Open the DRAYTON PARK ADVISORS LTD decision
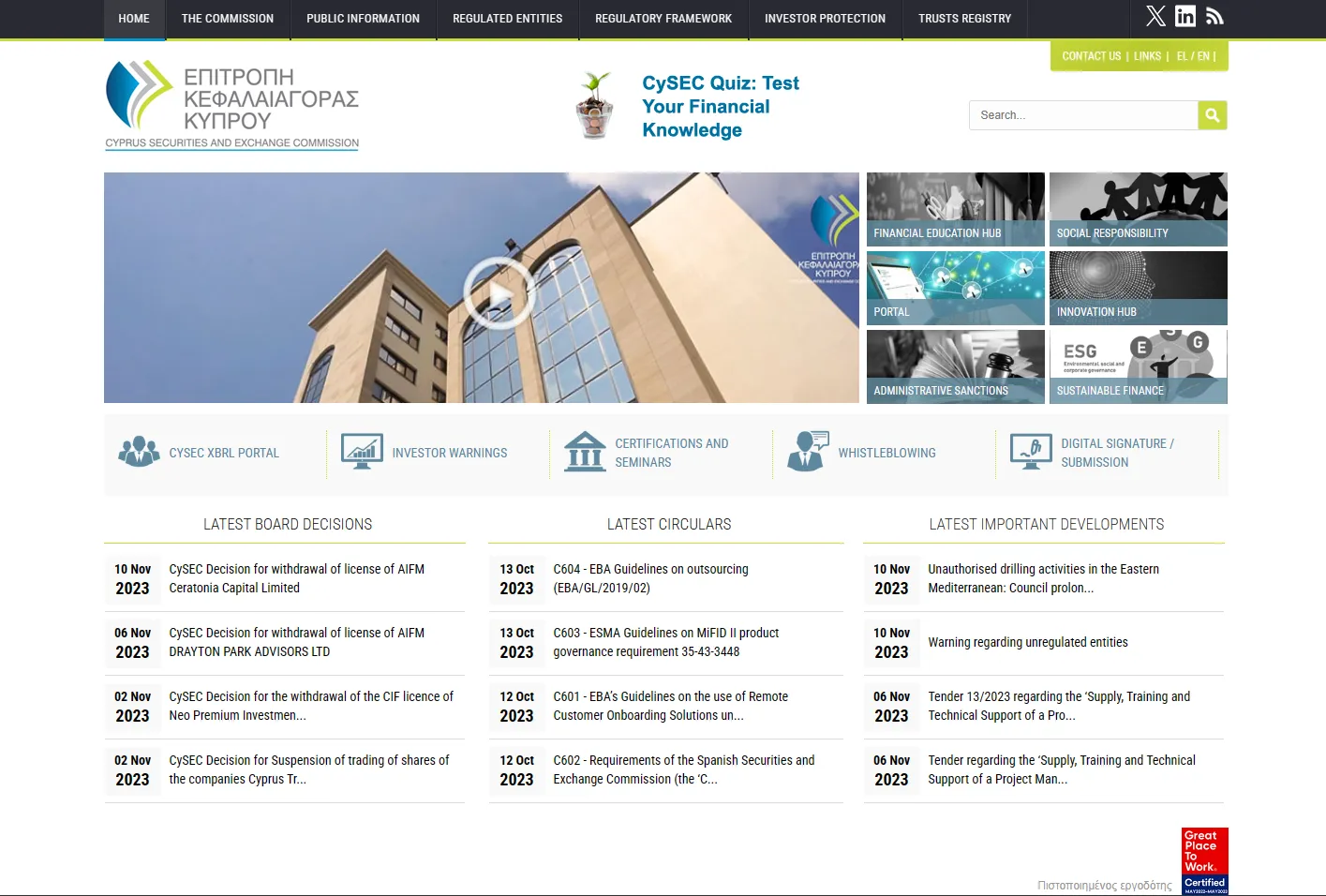This screenshot has width=1326, height=896. [x=297, y=642]
